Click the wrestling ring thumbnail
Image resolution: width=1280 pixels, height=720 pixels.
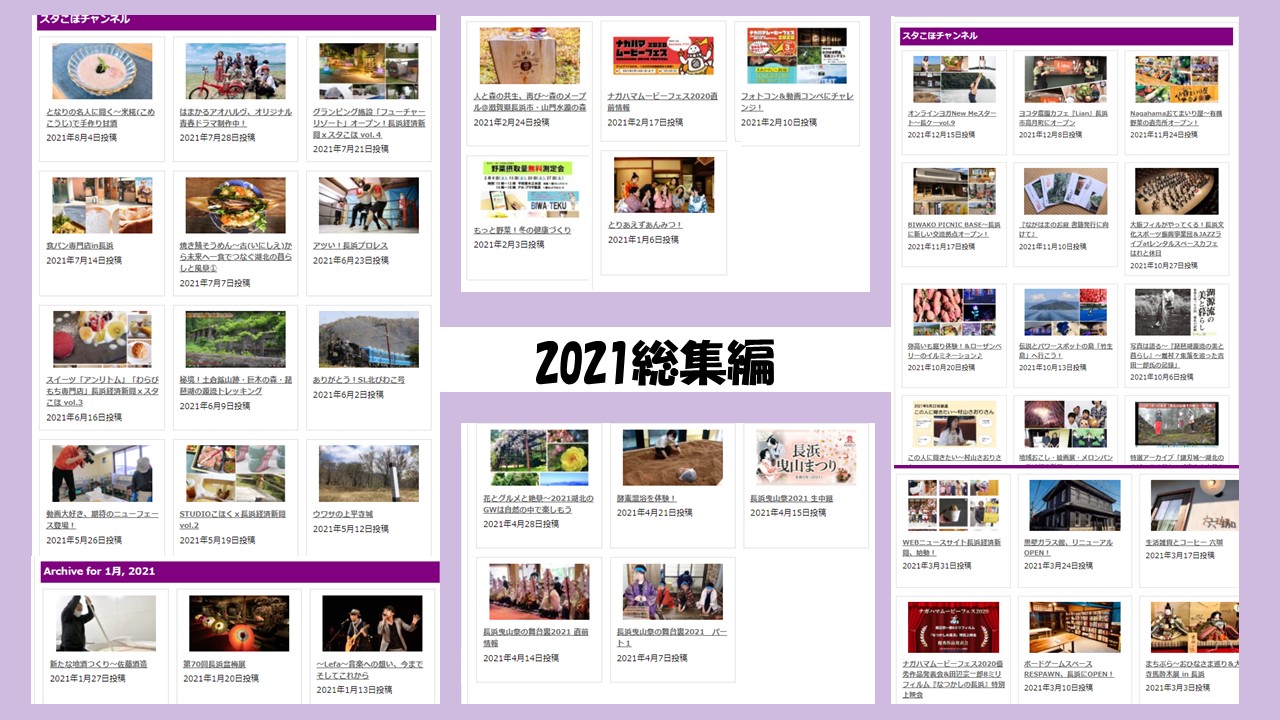tap(368, 205)
